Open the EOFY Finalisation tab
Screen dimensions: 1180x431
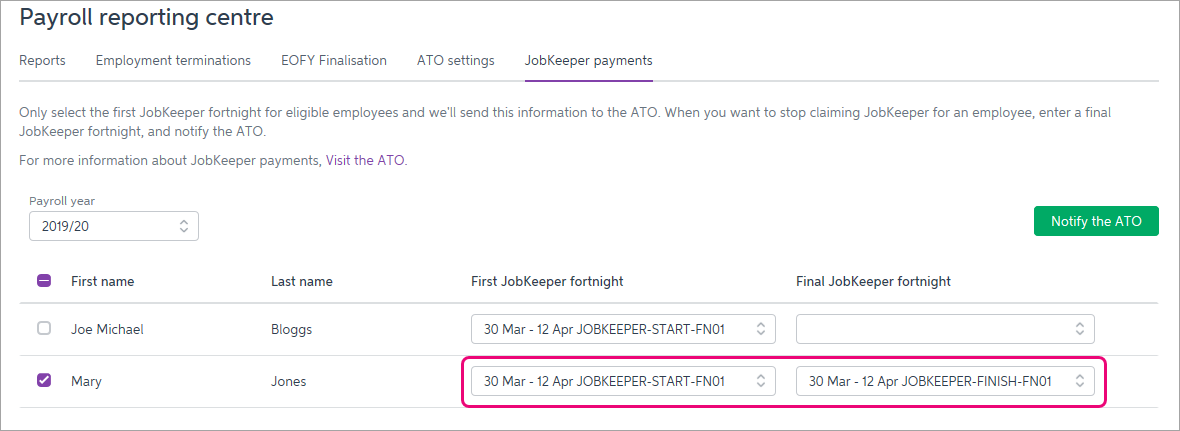point(334,60)
